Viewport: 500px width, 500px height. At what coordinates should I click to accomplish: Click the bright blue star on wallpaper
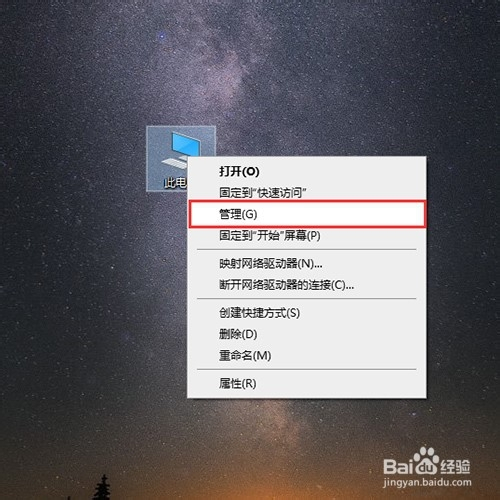[162, 35]
